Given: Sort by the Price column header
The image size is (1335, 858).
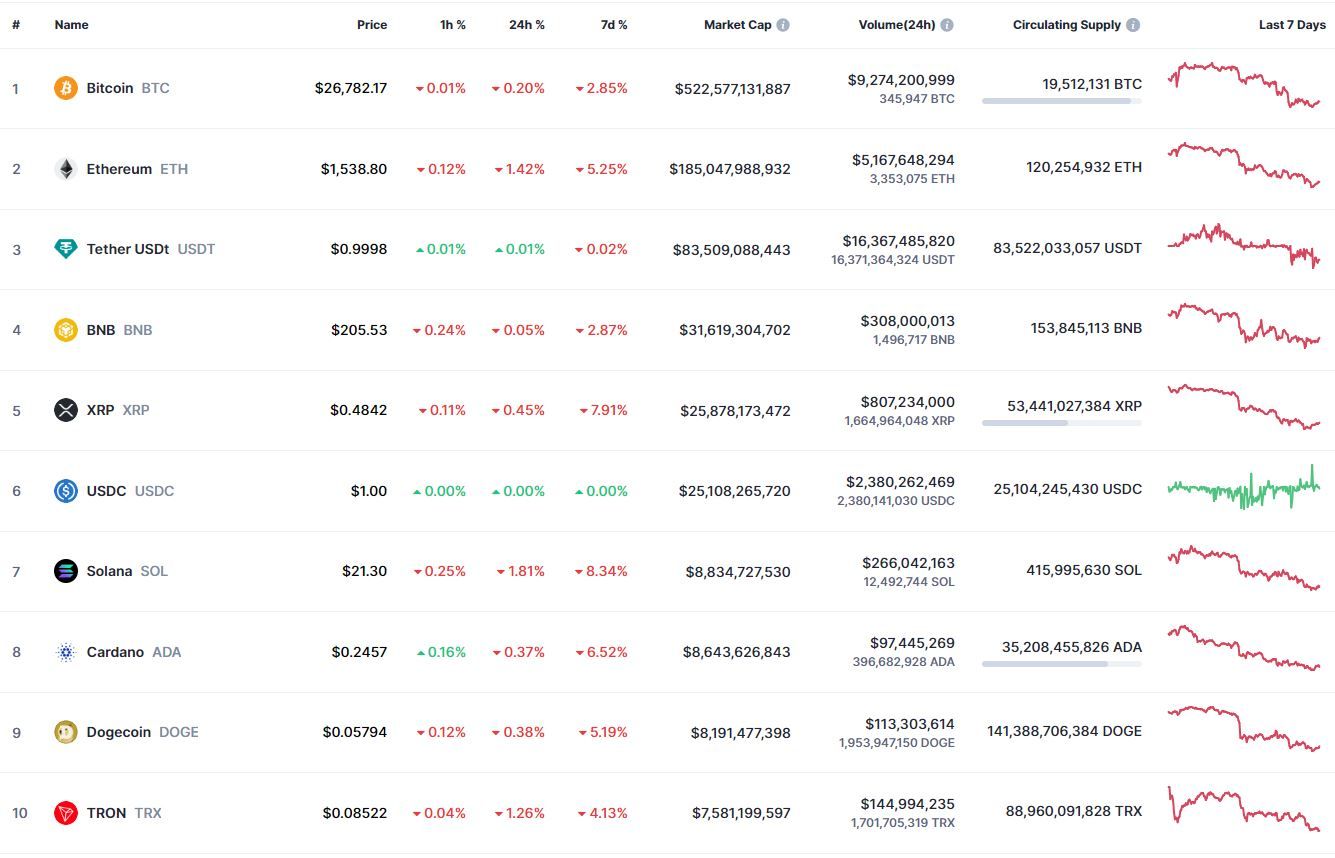Looking at the screenshot, I should [372, 25].
